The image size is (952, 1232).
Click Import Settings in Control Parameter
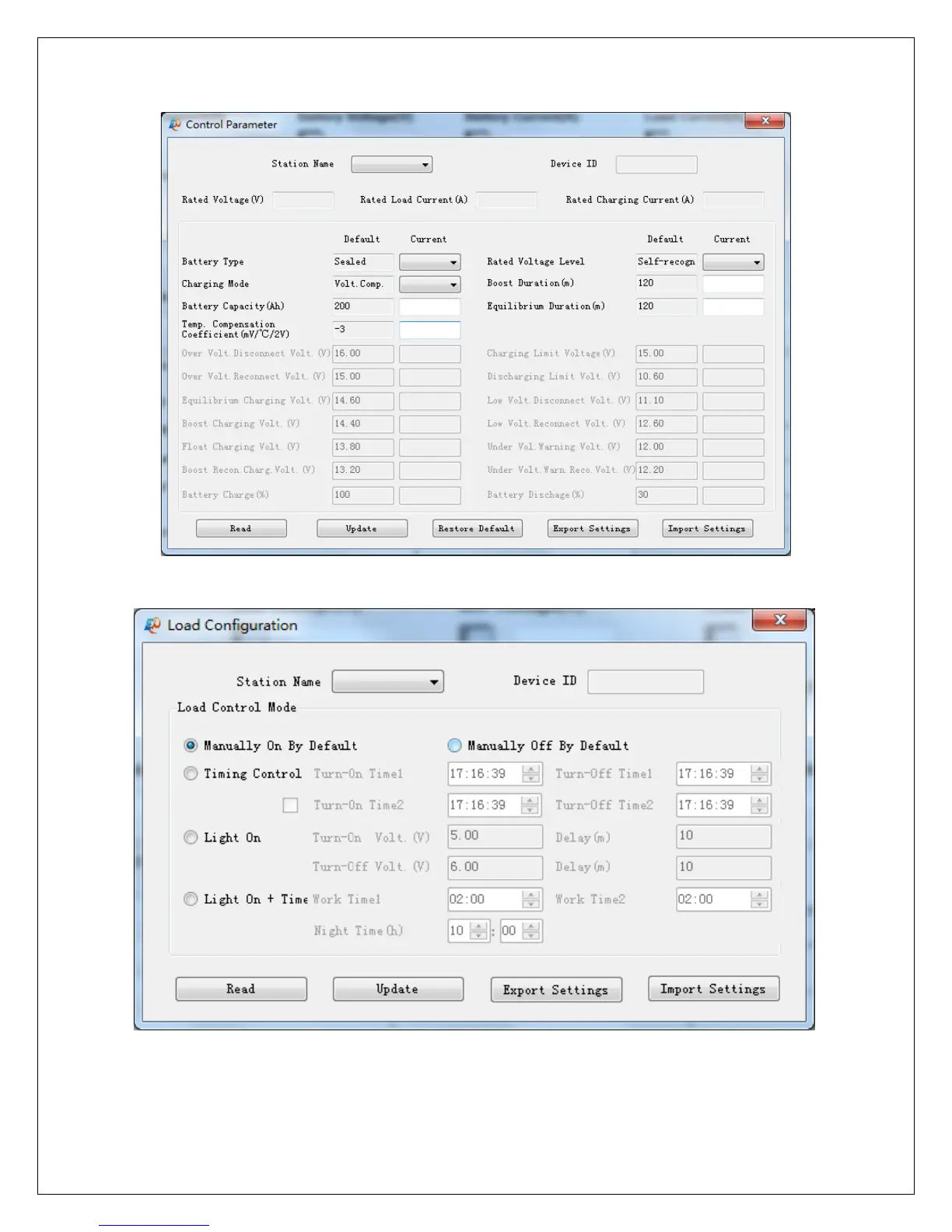click(x=707, y=529)
